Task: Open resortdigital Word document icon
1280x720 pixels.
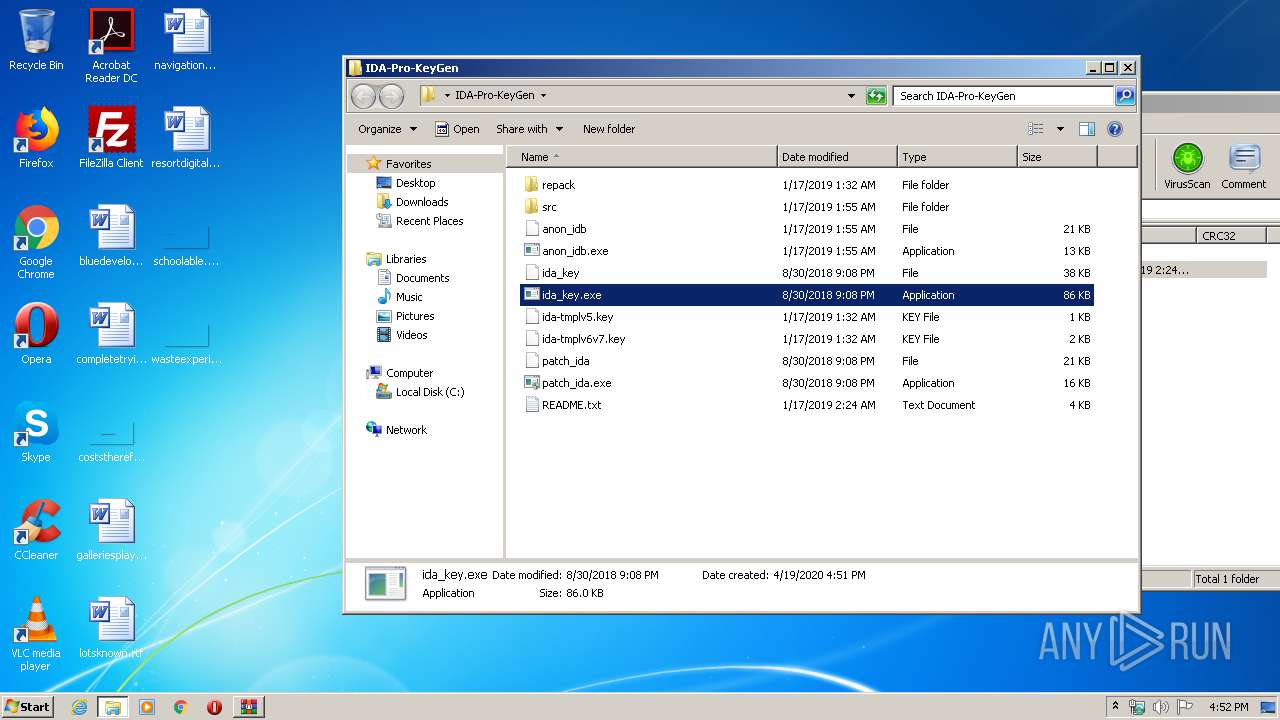Action: click(186, 138)
